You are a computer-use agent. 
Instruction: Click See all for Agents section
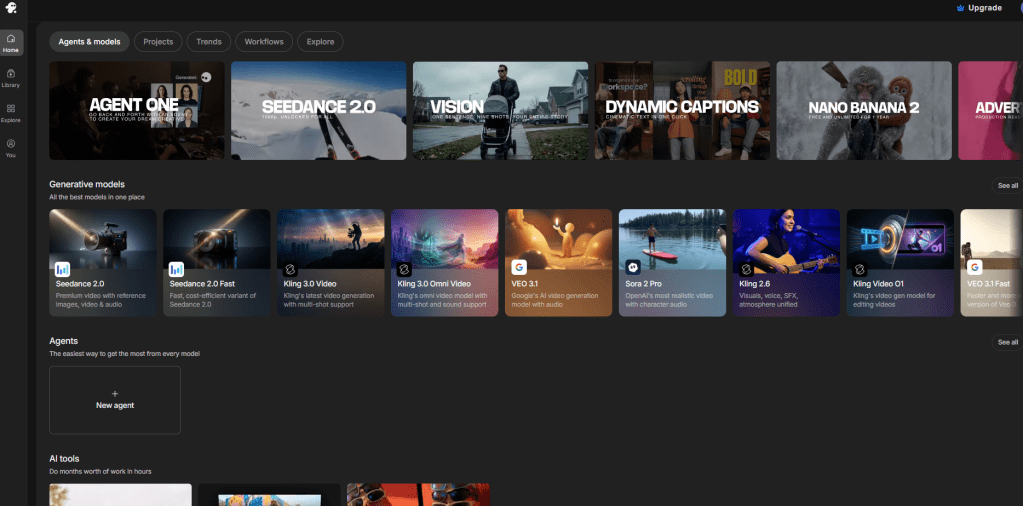[1007, 342]
